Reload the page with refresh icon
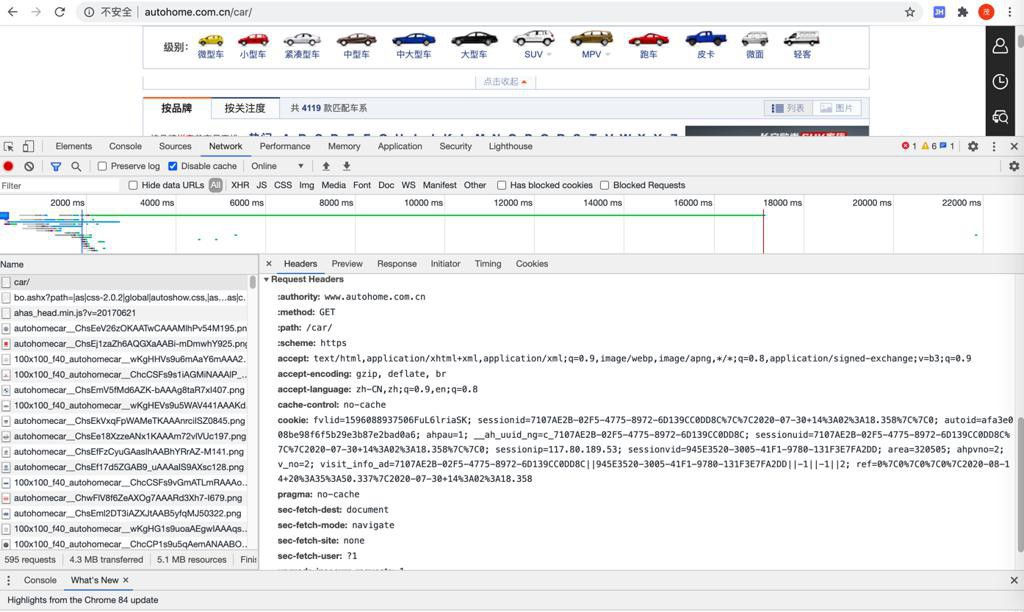The width and height of the screenshot is (1024, 612). [59, 12]
